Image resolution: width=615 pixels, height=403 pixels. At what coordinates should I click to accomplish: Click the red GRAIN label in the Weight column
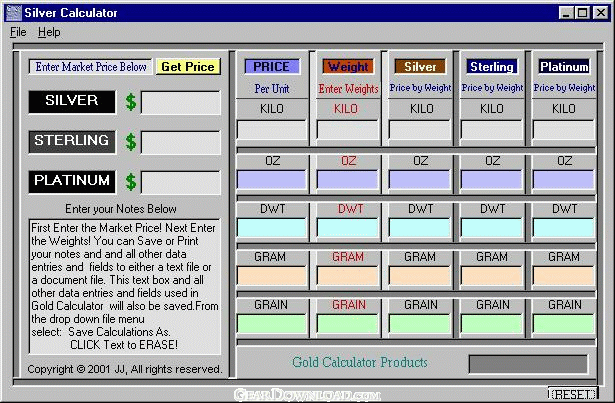(349, 305)
